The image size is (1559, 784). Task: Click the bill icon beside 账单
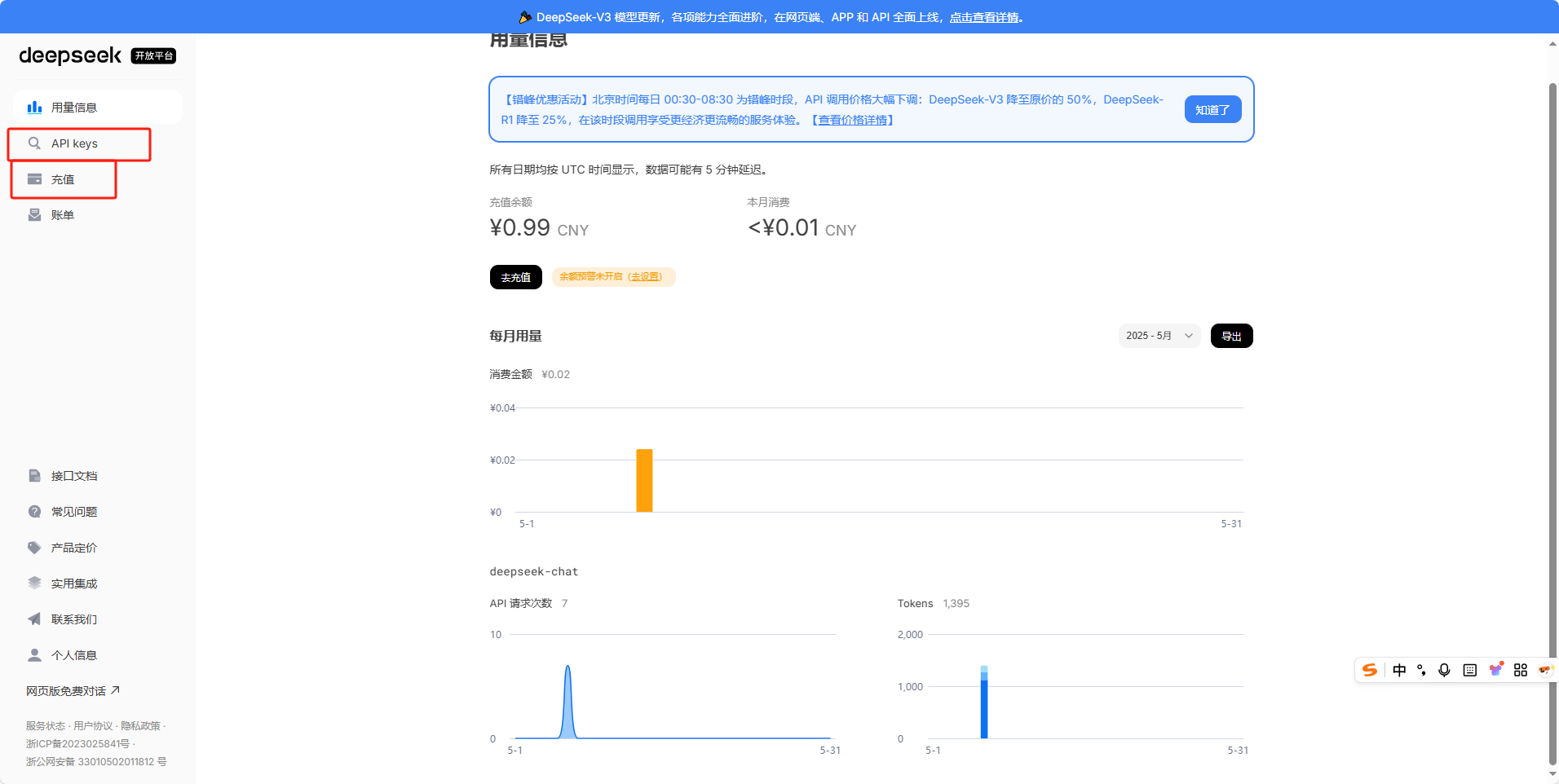tap(34, 215)
